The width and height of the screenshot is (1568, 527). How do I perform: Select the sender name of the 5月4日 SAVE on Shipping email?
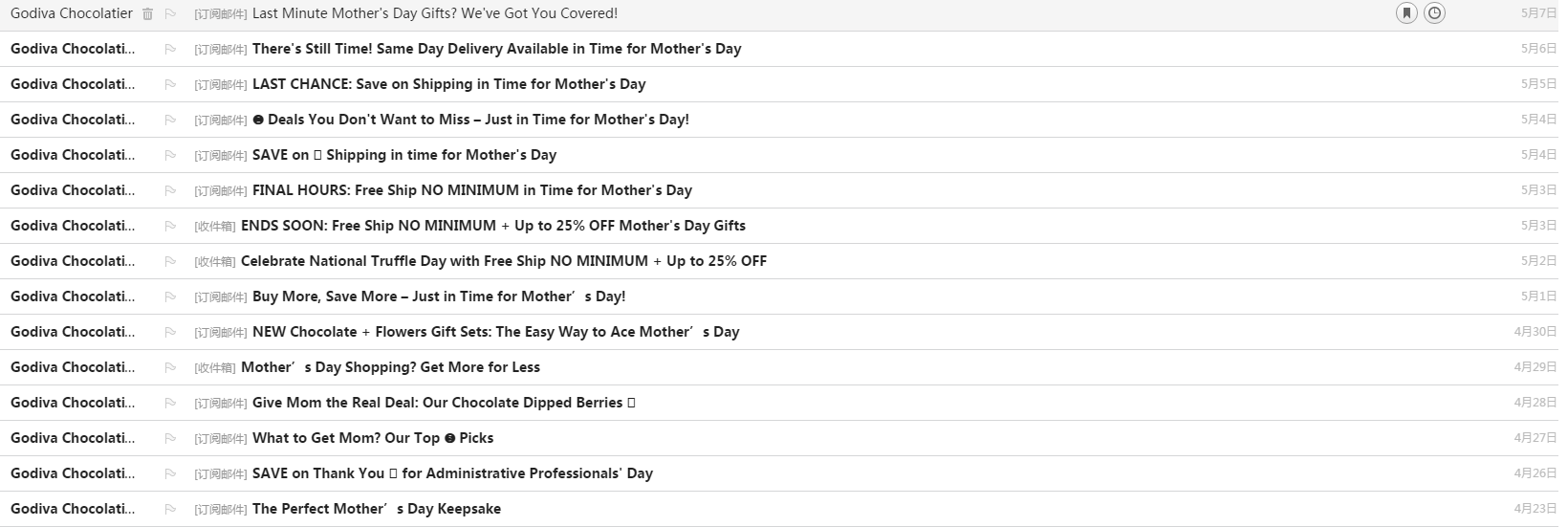tap(73, 155)
